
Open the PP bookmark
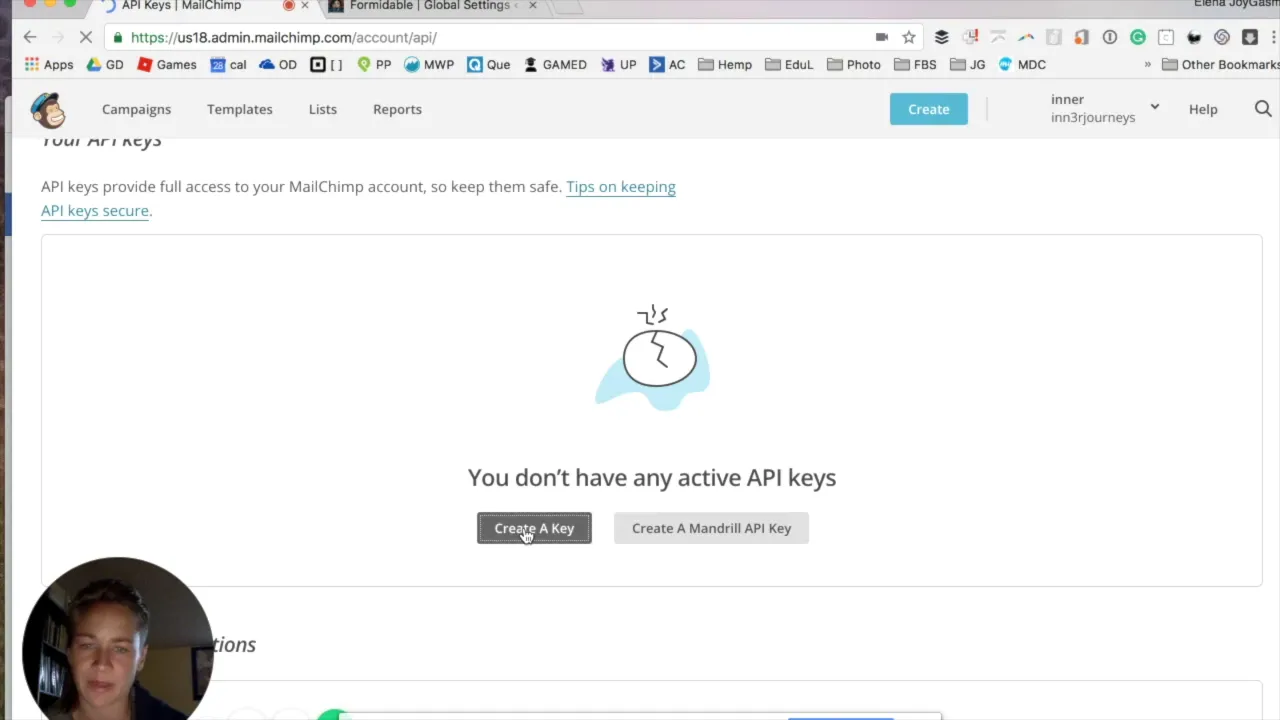point(374,64)
